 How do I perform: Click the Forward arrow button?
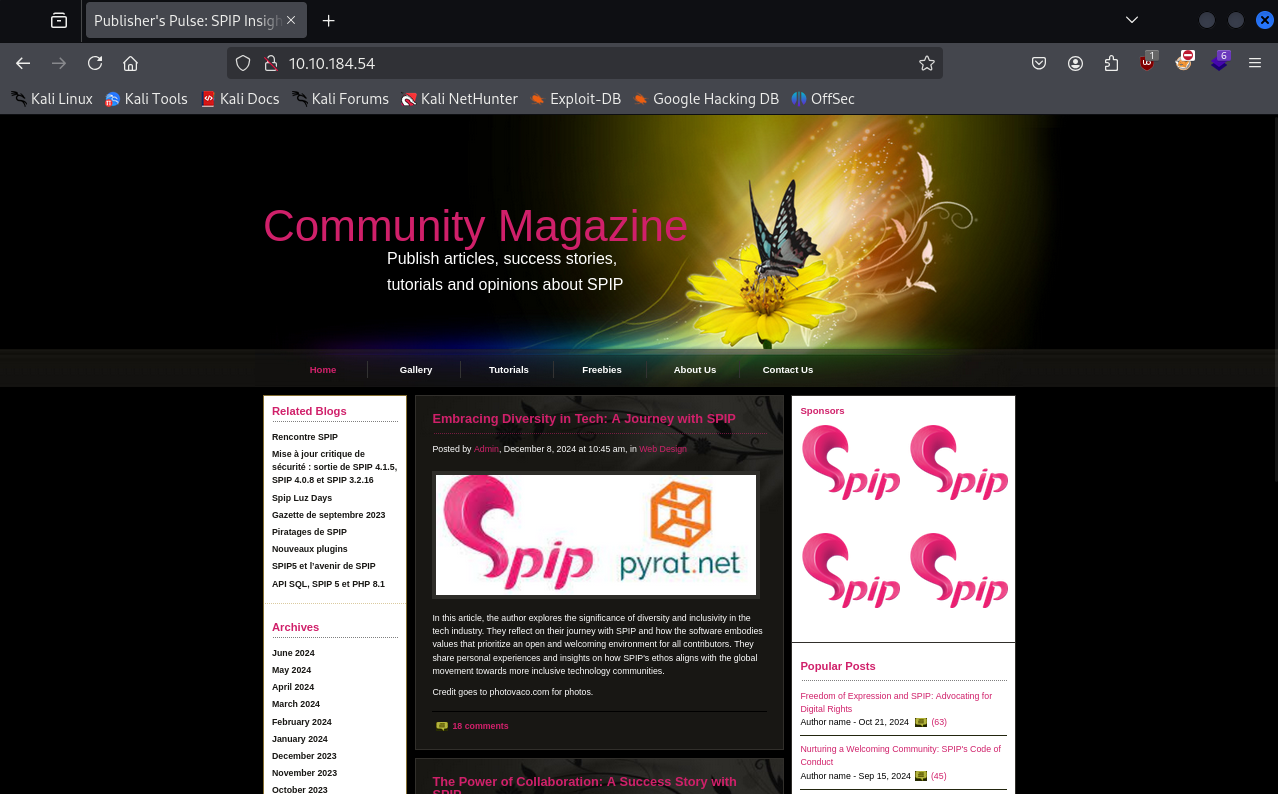click(59, 63)
